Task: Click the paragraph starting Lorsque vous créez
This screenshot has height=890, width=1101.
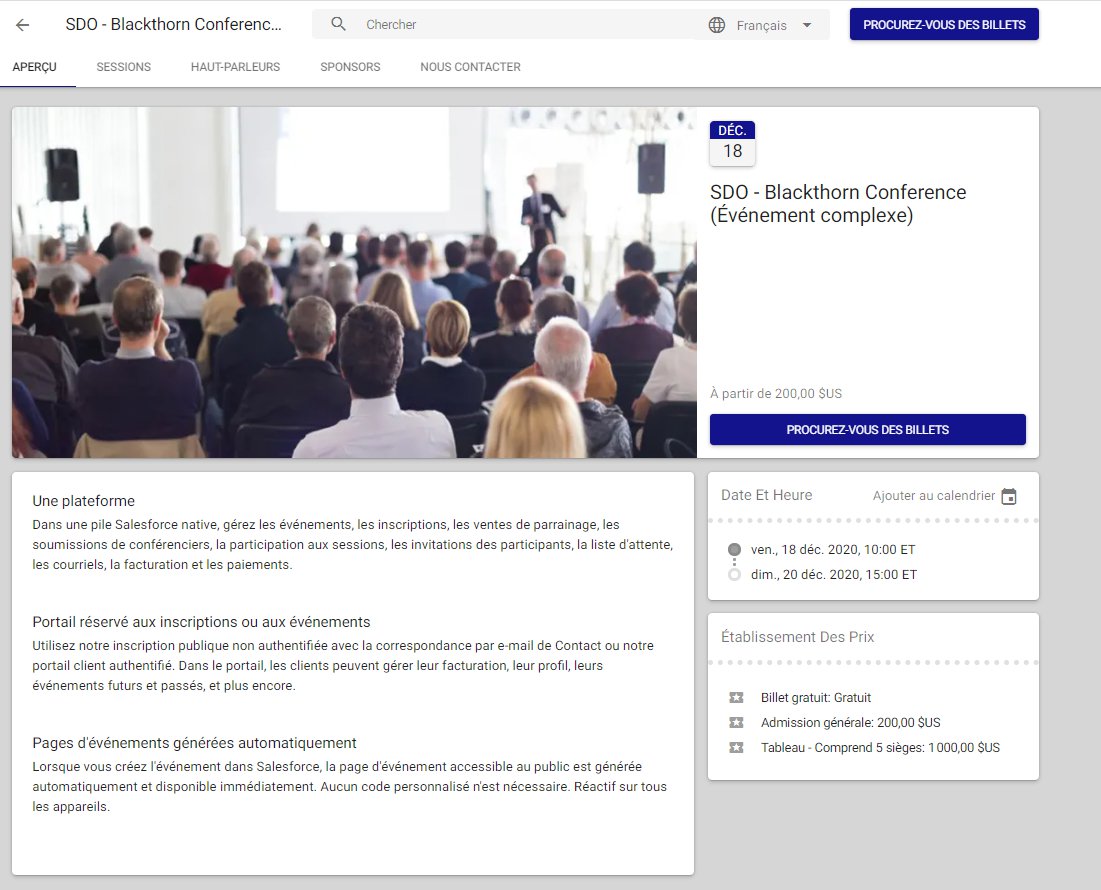Action: (x=350, y=787)
